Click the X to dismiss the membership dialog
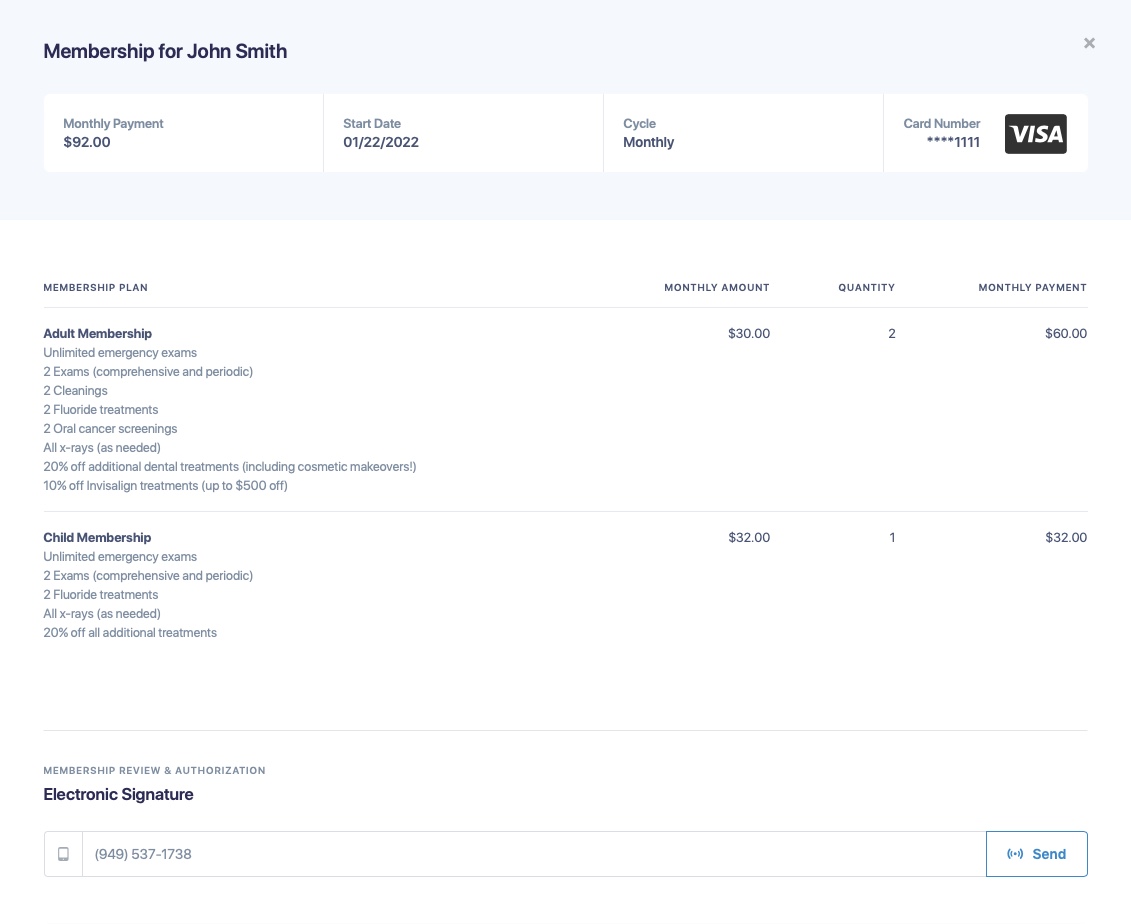 1089,43
